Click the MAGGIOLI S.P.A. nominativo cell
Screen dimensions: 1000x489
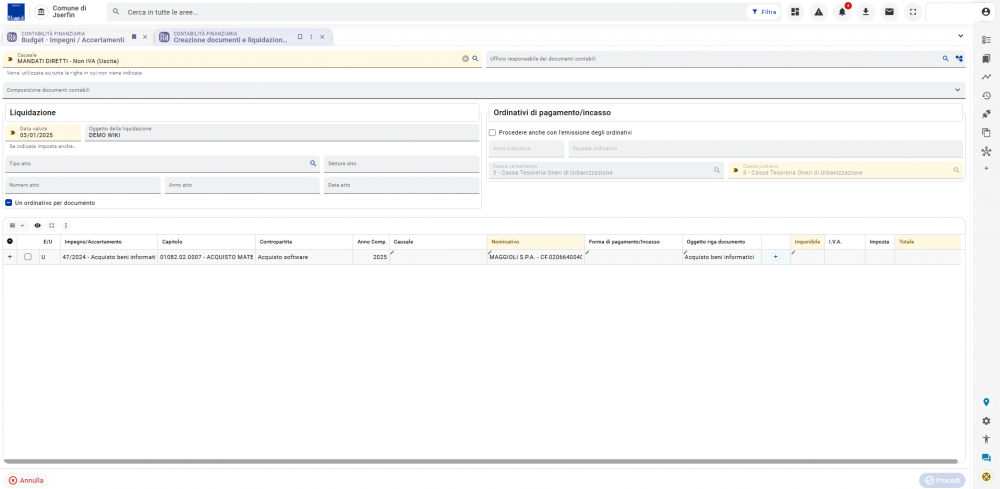coord(536,257)
